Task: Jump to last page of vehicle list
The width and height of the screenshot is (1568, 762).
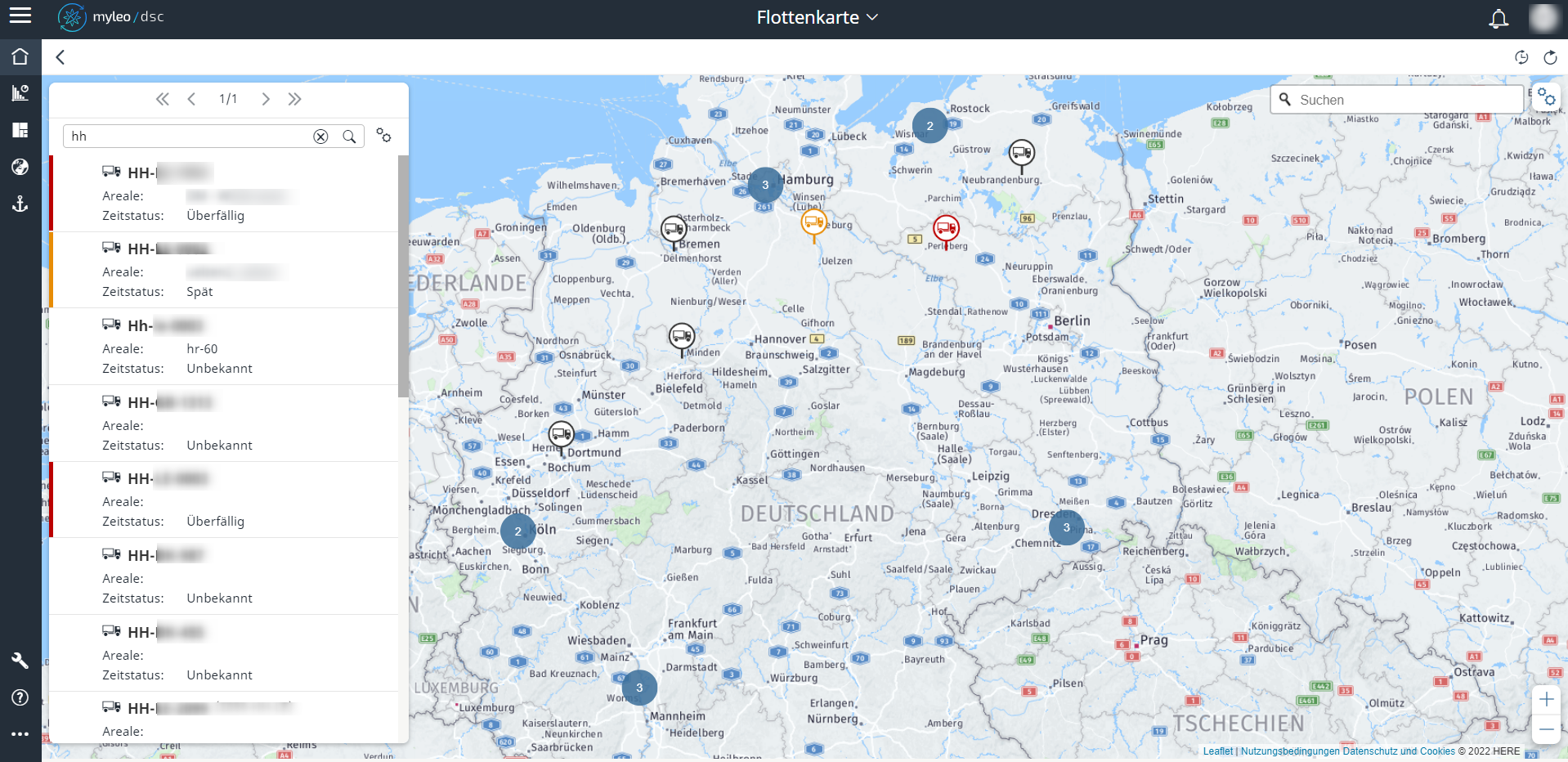Action: (x=294, y=99)
